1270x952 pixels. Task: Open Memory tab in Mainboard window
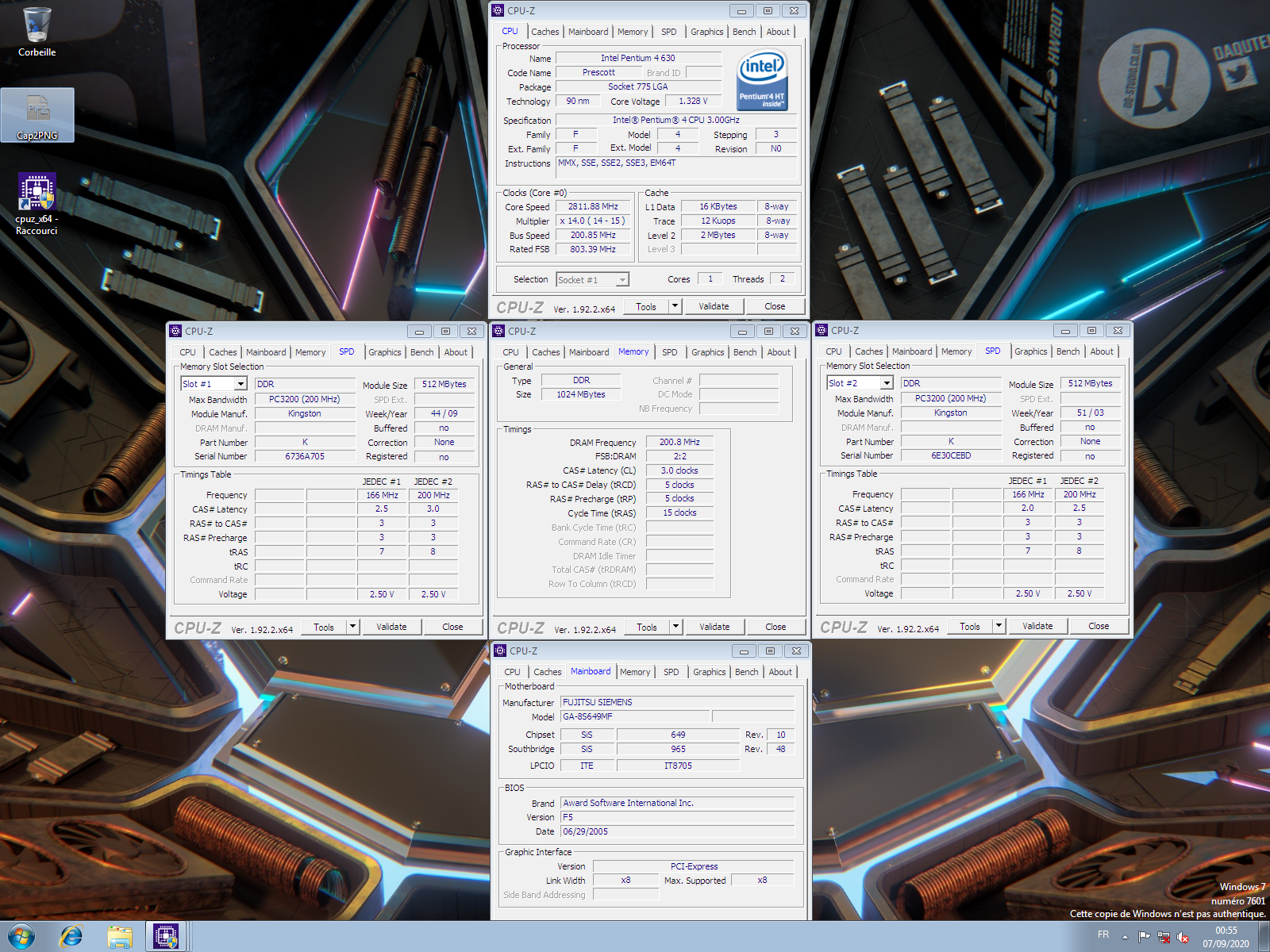click(635, 672)
